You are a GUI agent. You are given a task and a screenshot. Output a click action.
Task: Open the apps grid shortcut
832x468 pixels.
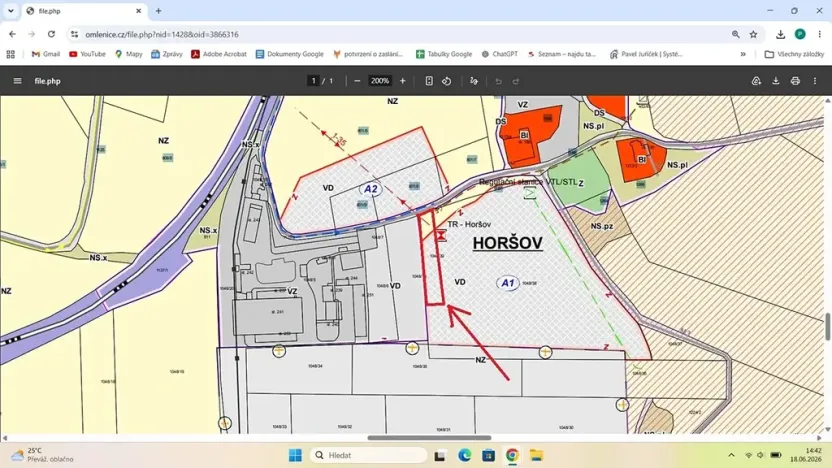pyautogui.click(x=11, y=54)
